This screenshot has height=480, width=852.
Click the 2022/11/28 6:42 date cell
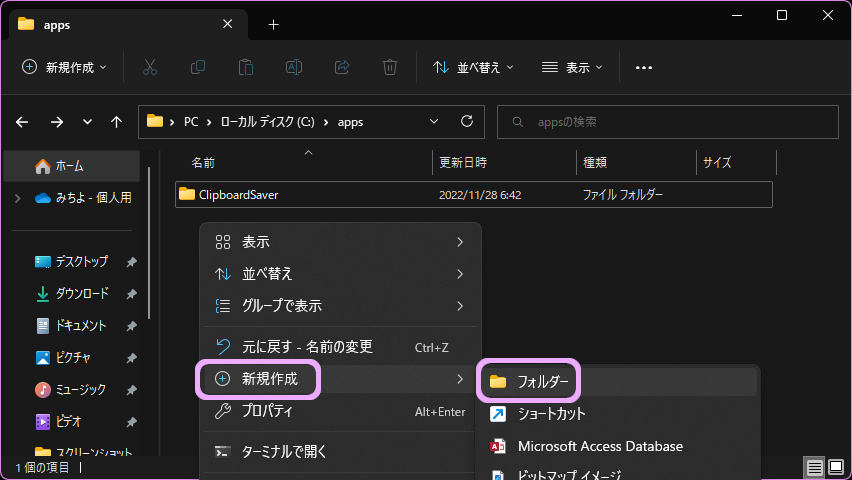click(480, 195)
